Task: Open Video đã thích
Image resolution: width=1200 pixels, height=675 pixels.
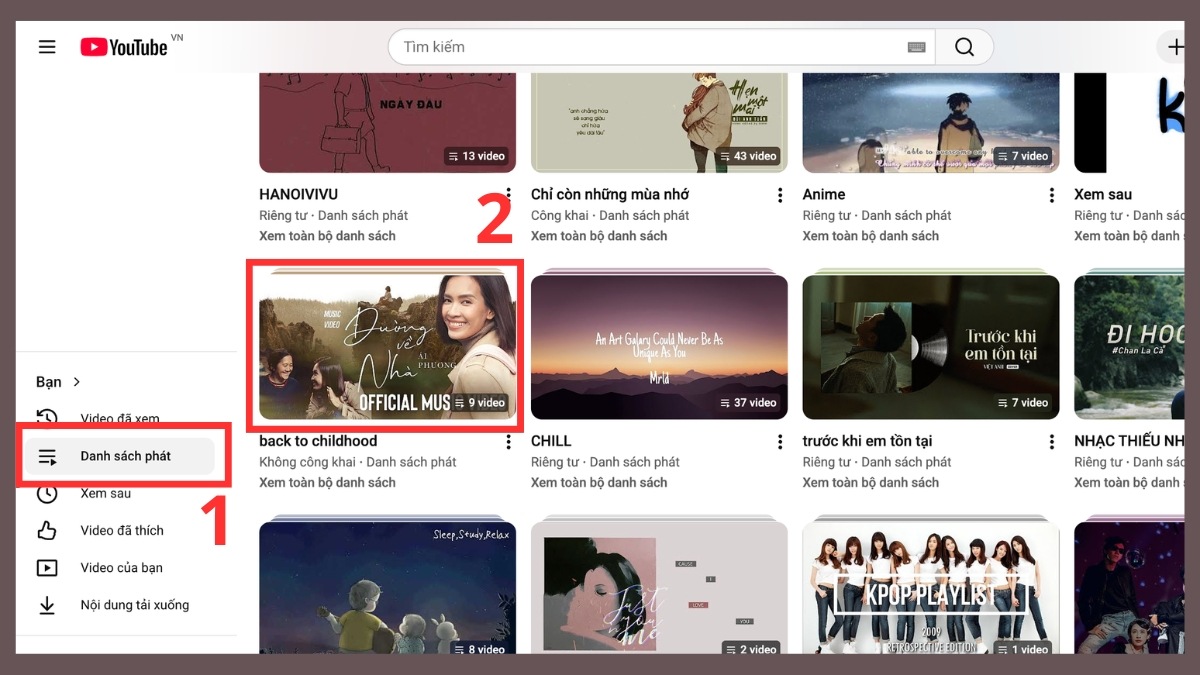Action: 120,530
